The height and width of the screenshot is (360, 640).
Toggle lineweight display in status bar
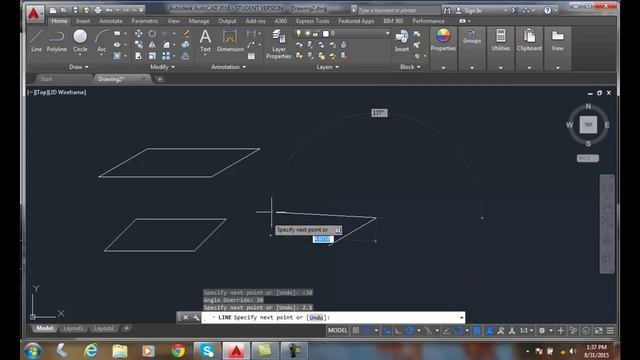click(x=476, y=331)
